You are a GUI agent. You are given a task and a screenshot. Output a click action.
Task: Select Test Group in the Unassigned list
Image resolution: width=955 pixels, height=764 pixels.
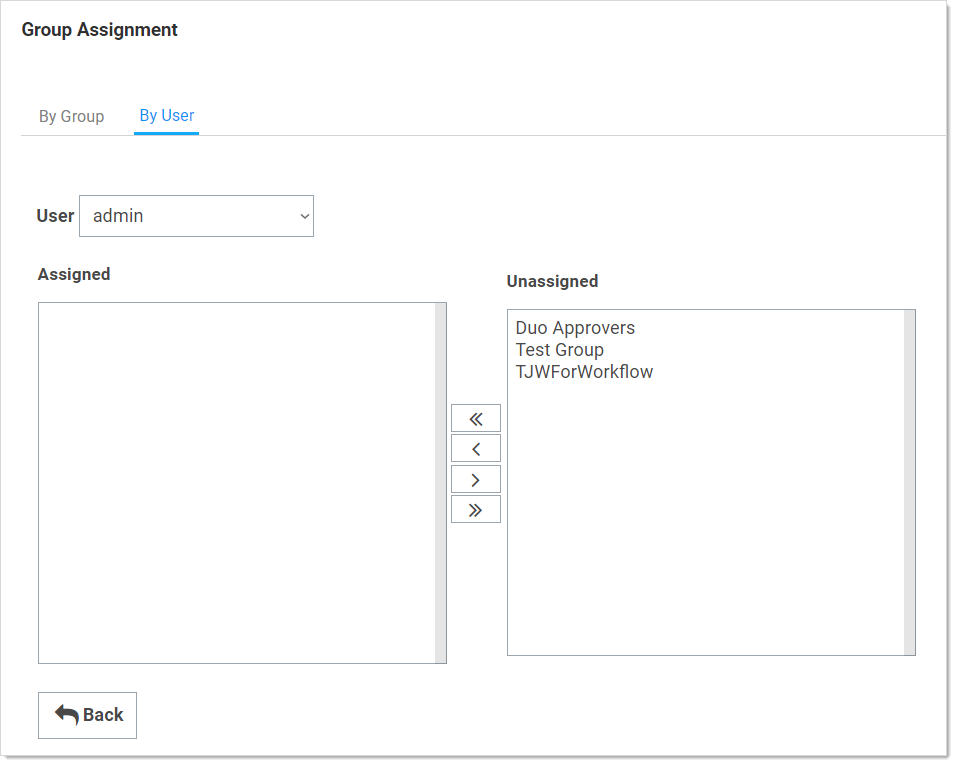pyautogui.click(x=559, y=350)
